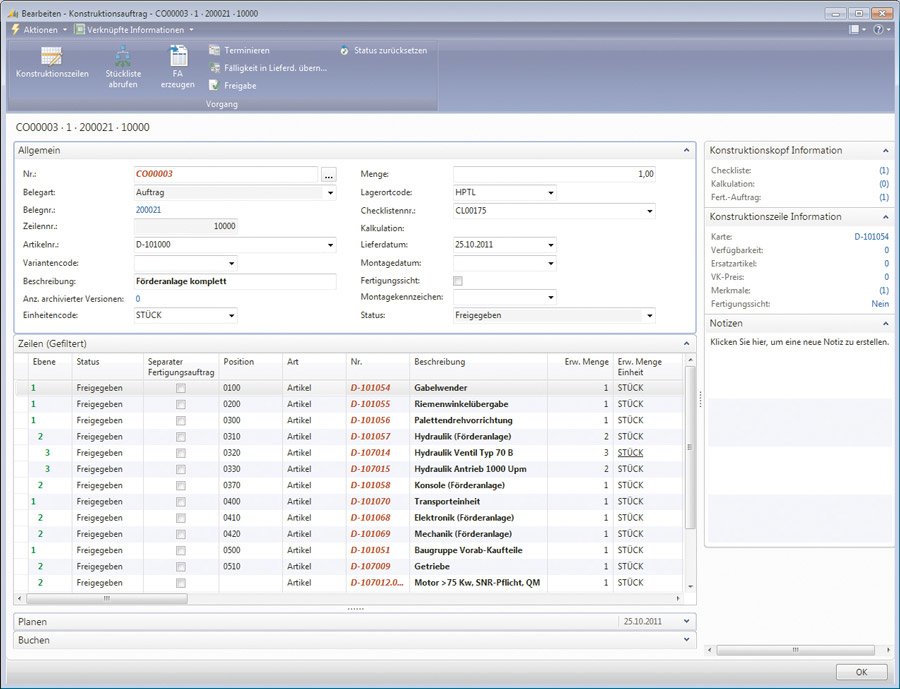Image resolution: width=900 pixels, height=689 pixels.
Task: Select the Terminieren action icon
Action: pos(215,50)
